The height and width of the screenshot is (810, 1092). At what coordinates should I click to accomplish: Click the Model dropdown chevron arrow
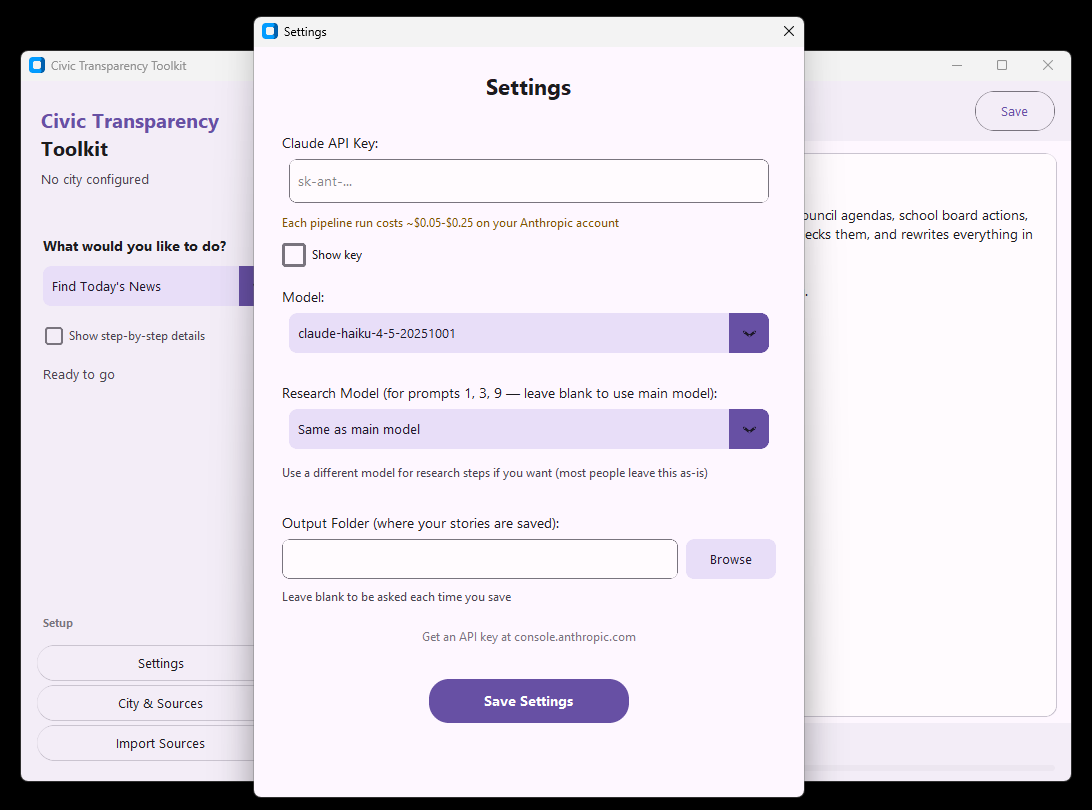[748, 333]
